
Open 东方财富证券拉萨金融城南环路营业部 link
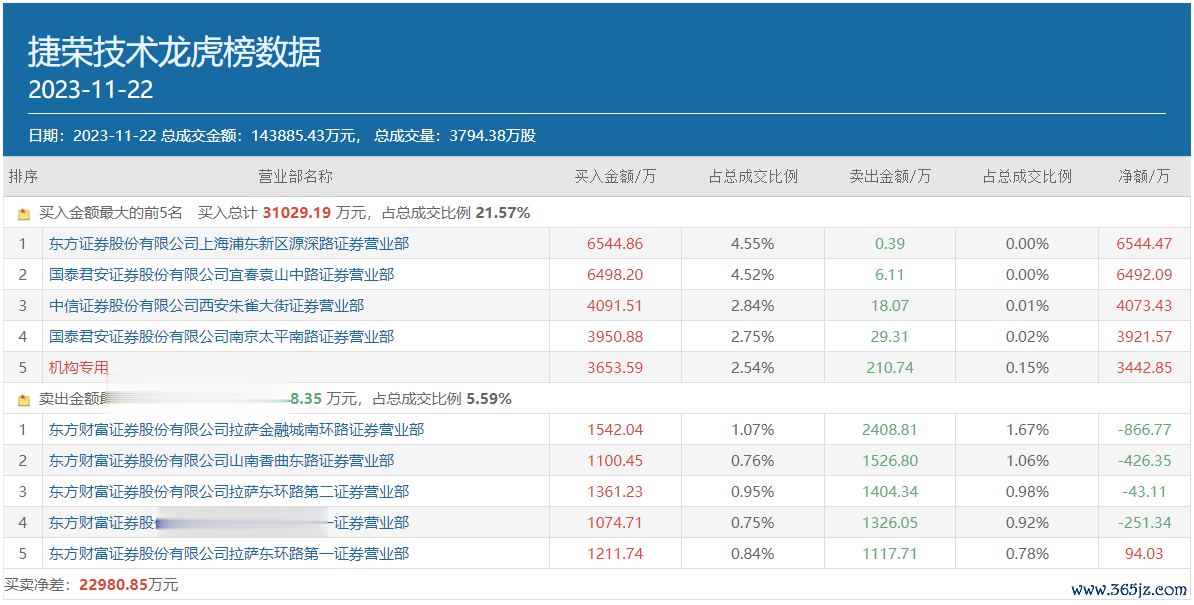[x=236, y=430]
